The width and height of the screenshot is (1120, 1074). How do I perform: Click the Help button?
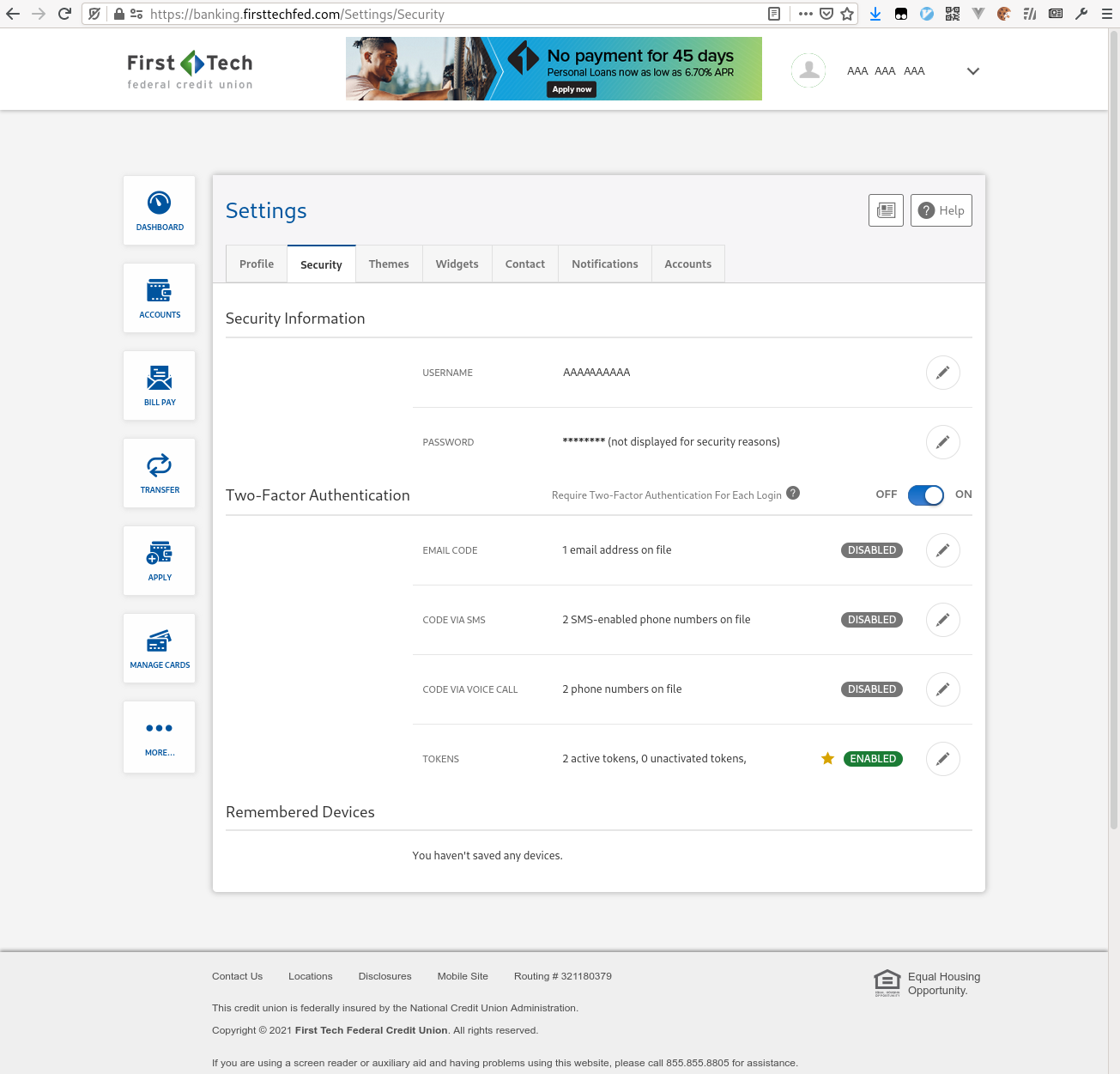[x=941, y=210]
